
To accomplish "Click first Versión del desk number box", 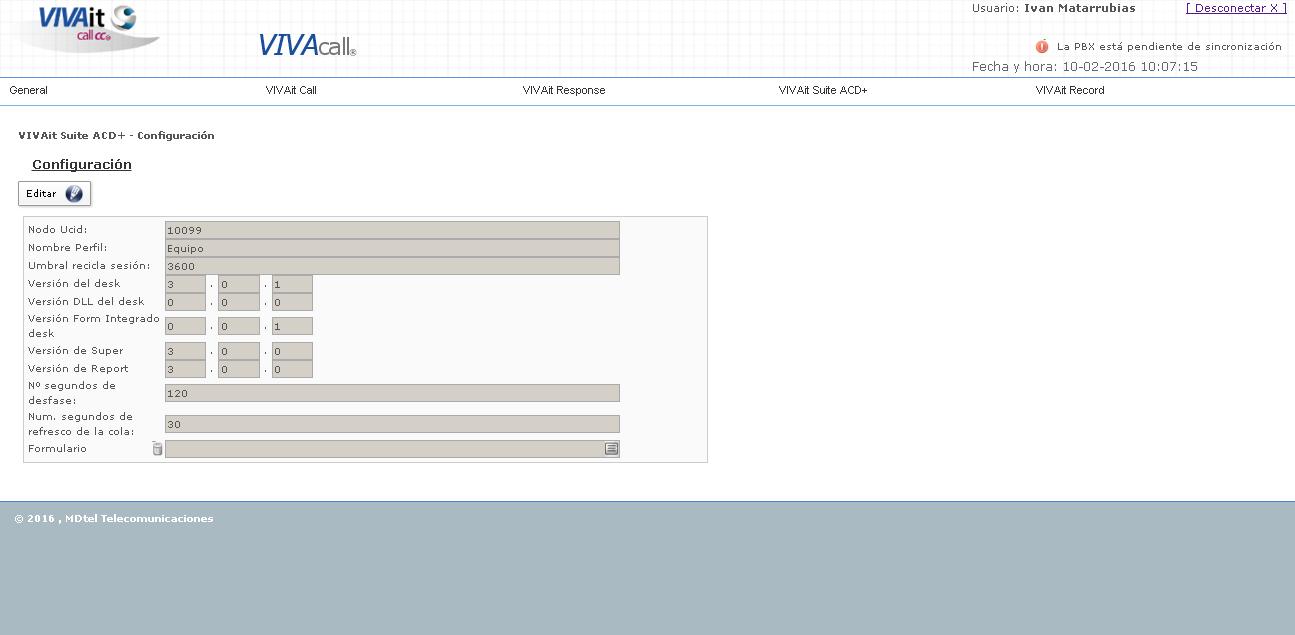I will tap(185, 284).
